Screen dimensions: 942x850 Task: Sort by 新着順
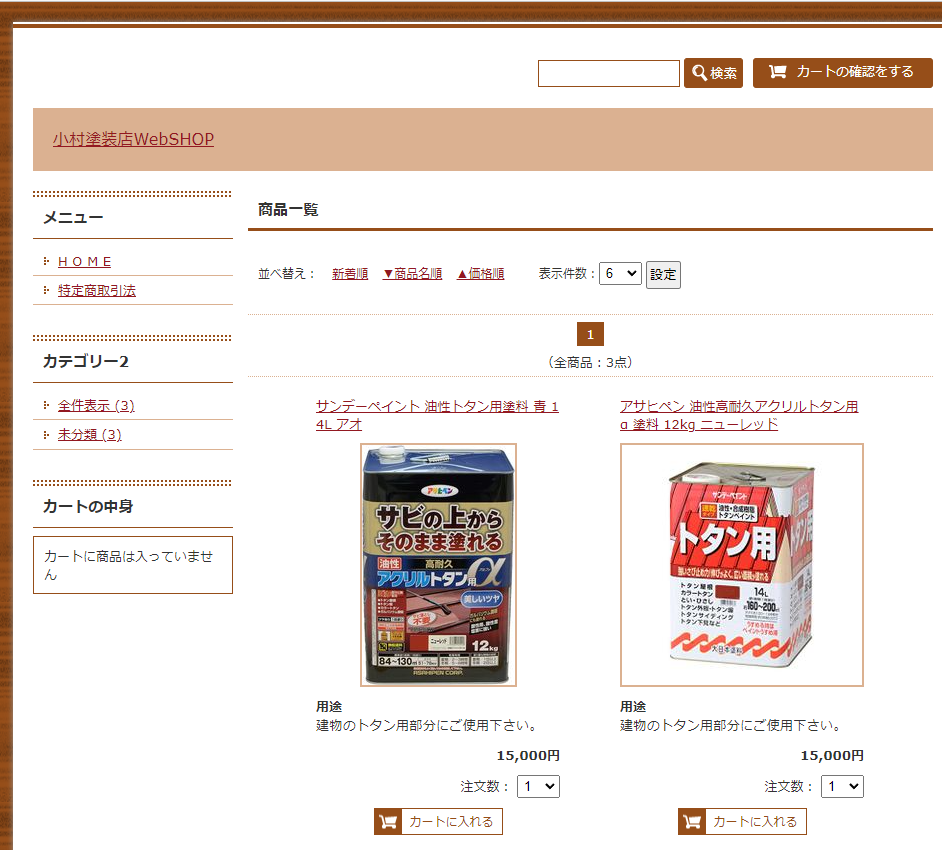coord(350,274)
